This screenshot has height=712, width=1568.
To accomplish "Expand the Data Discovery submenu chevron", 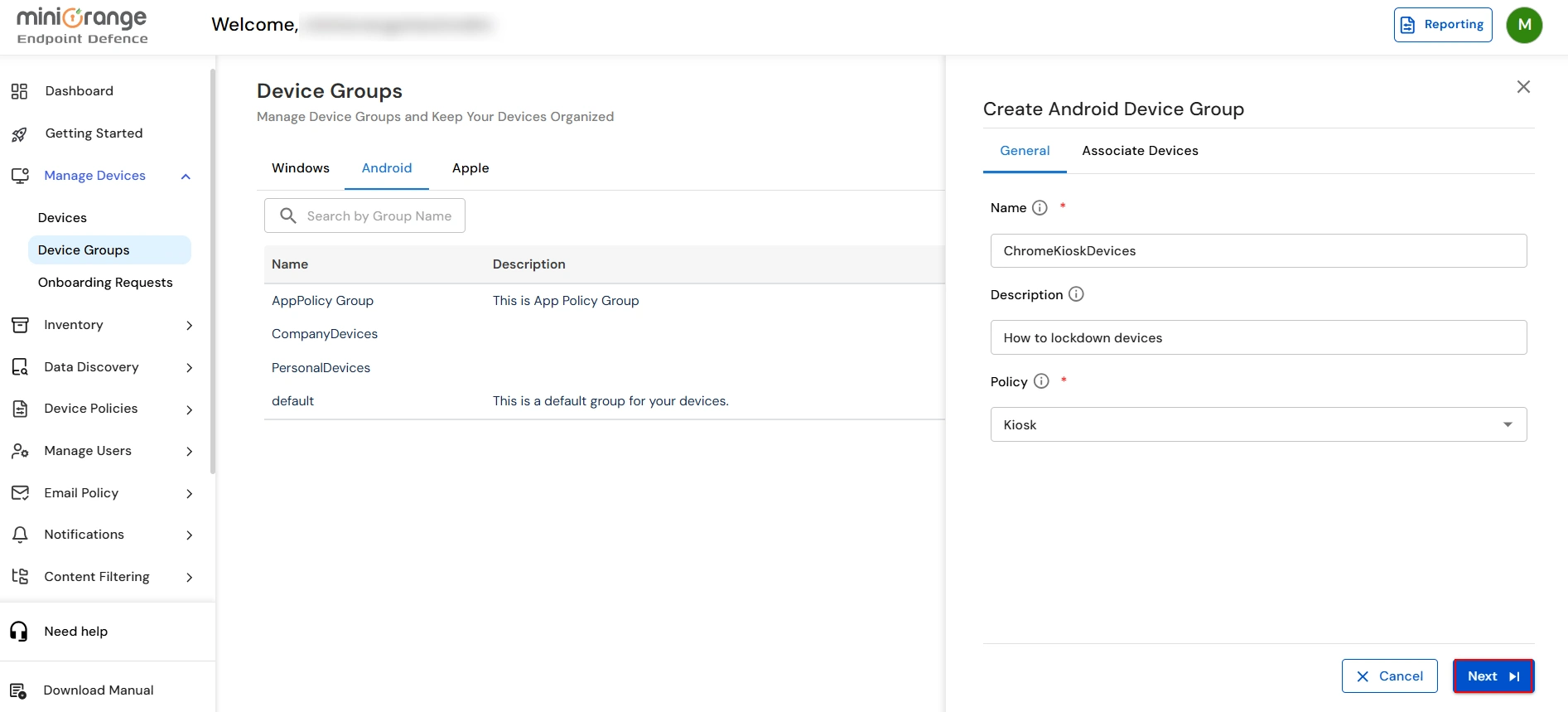I will tap(189, 368).
